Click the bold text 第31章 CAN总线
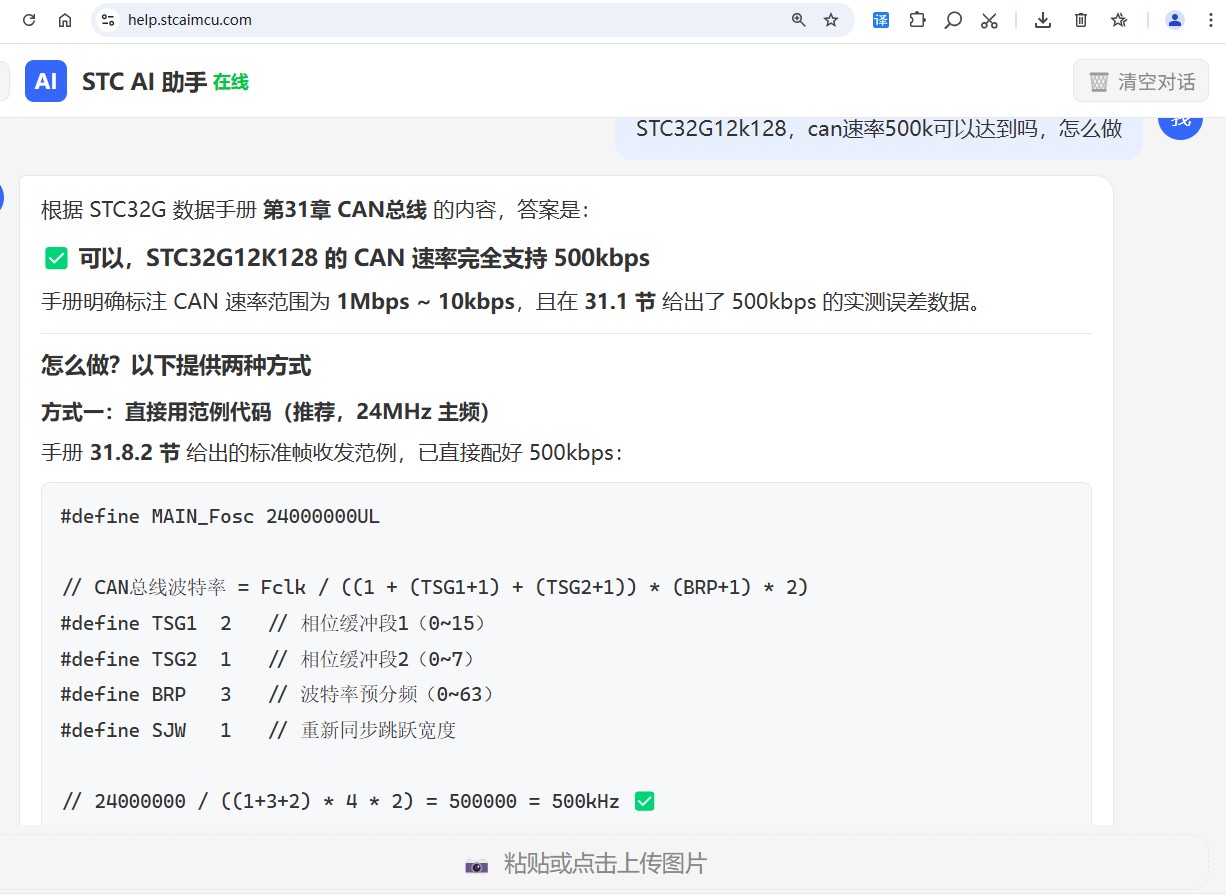Image resolution: width=1226 pixels, height=896 pixels. point(344,210)
